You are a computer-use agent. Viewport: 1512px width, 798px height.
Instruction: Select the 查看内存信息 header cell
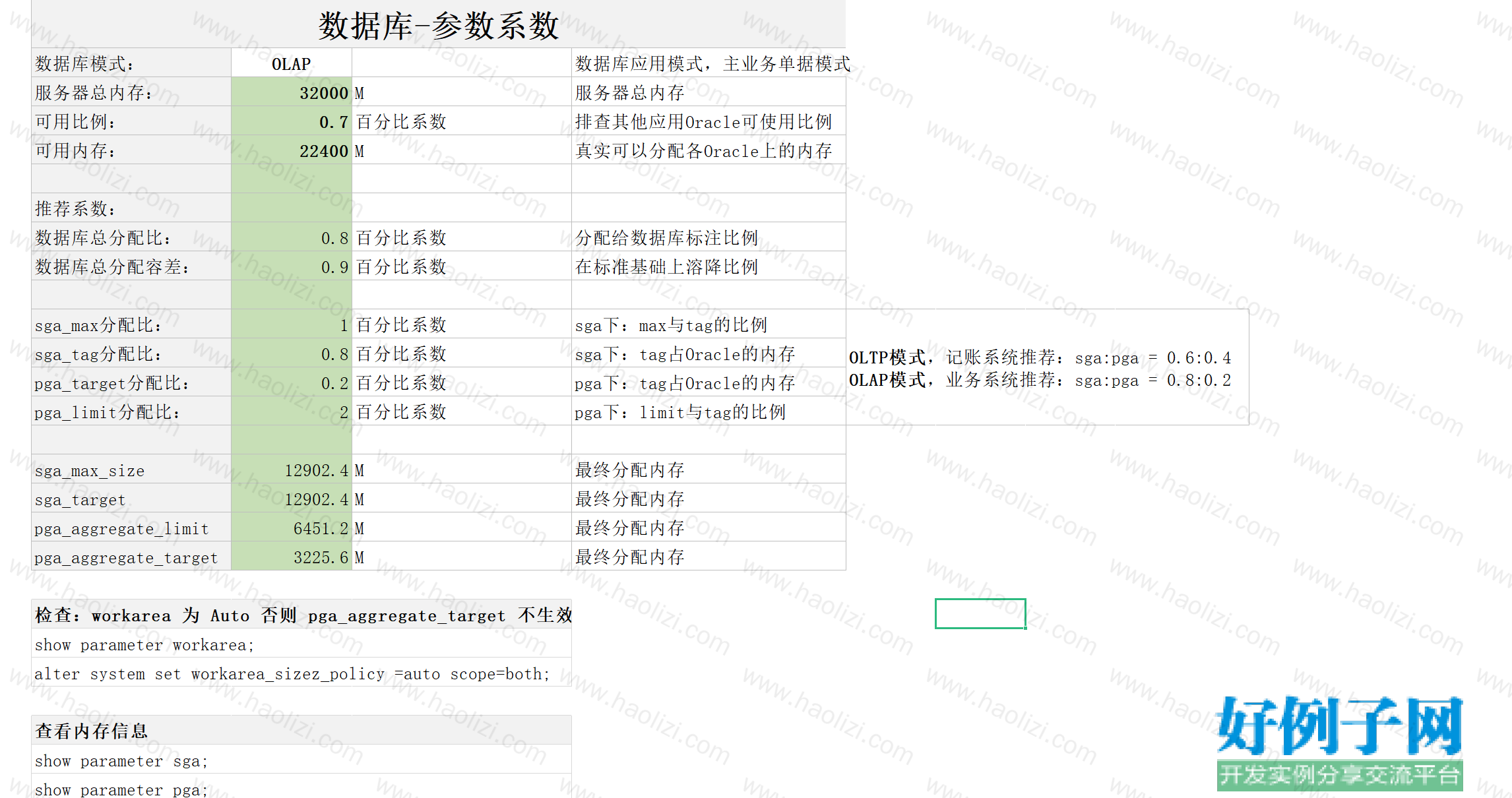(x=301, y=730)
